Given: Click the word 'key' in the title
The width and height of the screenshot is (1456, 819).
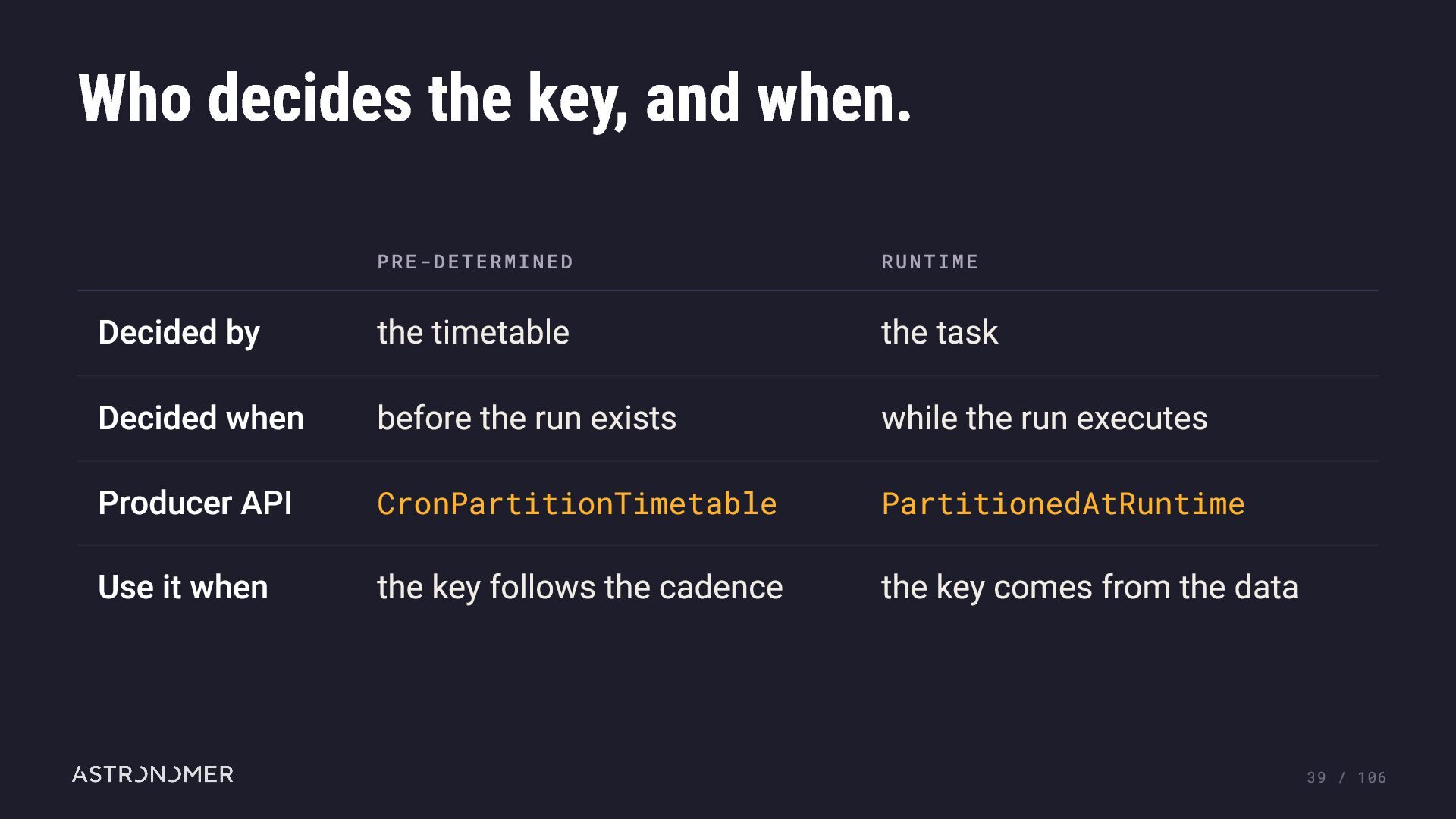Looking at the screenshot, I should 578,100.
